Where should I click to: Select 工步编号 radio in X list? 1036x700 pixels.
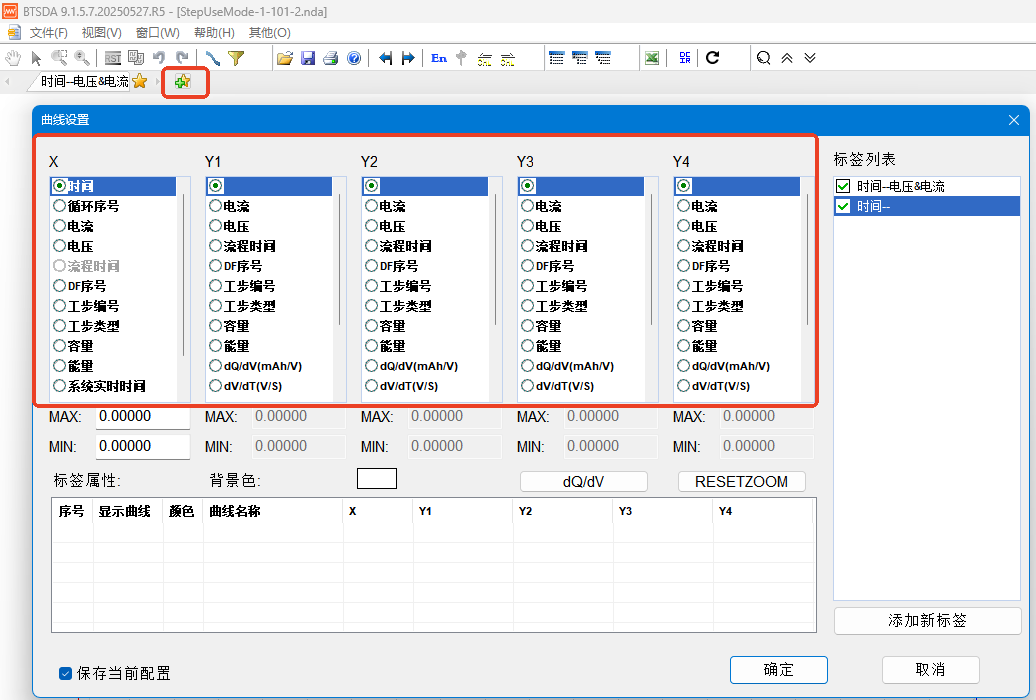pyautogui.click(x=59, y=306)
